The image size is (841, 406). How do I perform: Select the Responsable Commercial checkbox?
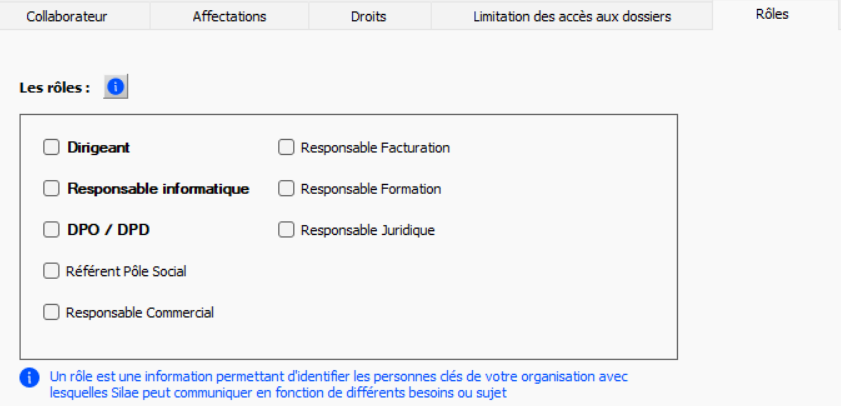(51, 312)
